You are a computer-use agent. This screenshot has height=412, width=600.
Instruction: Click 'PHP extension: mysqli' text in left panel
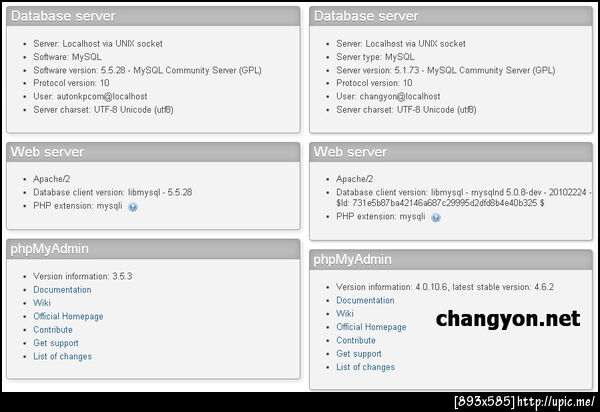click(78, 206)
